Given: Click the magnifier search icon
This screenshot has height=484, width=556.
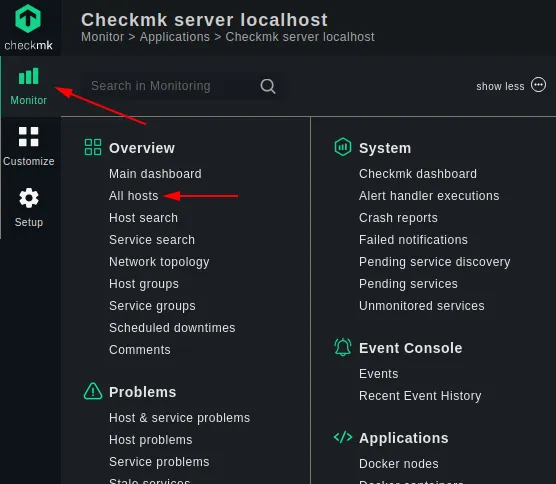Looking at the screenshot, I should click(268, 86).
